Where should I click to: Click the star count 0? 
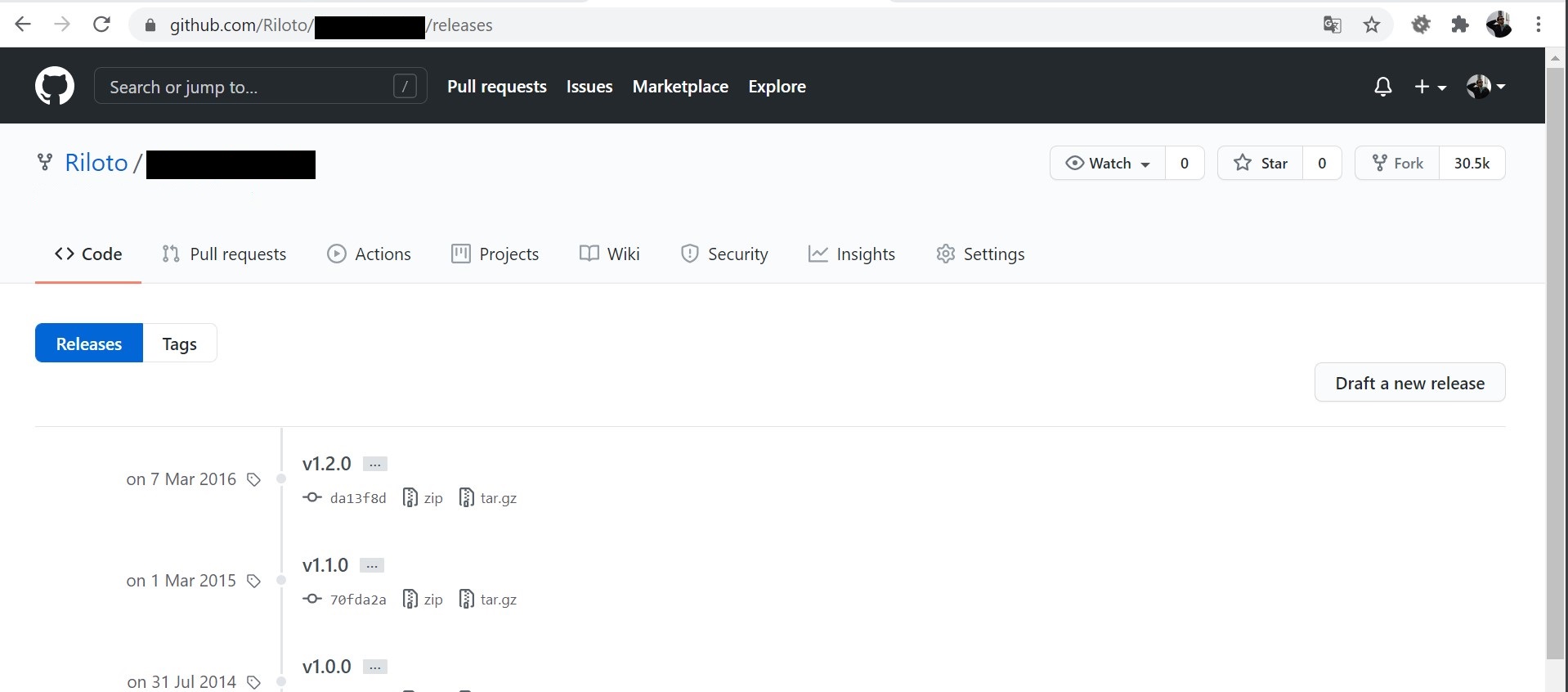coord(1322,163)
